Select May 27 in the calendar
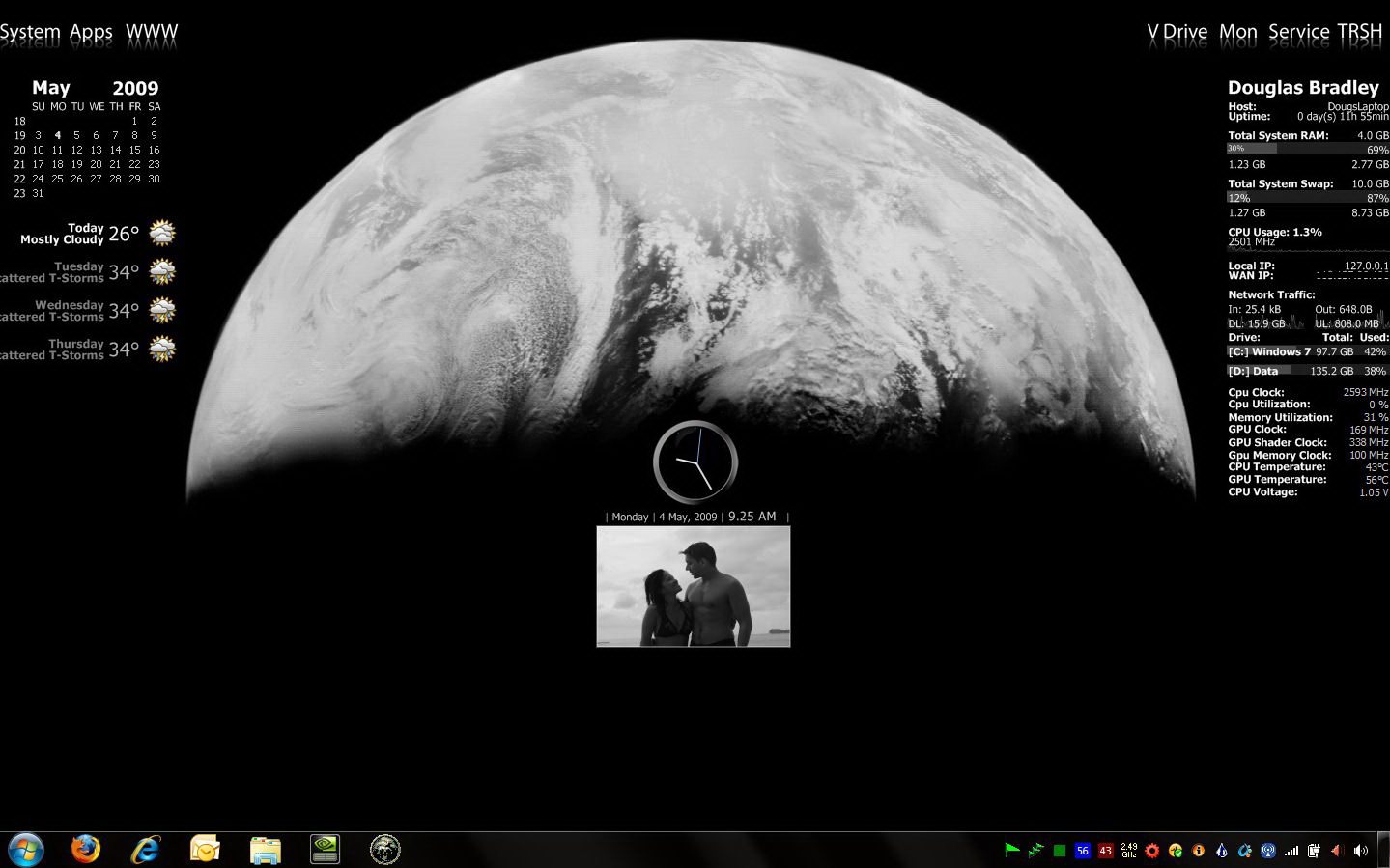The image size is (1390, 868). point(96,179)
